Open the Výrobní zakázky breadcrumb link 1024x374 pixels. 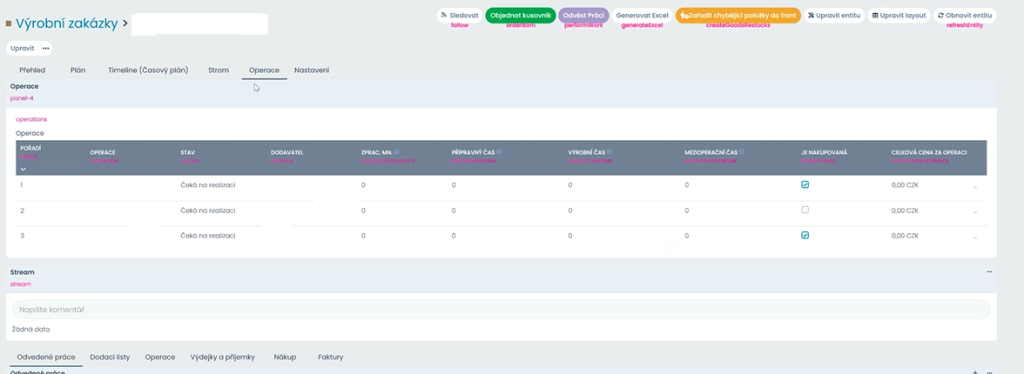(x=67, y=23)
